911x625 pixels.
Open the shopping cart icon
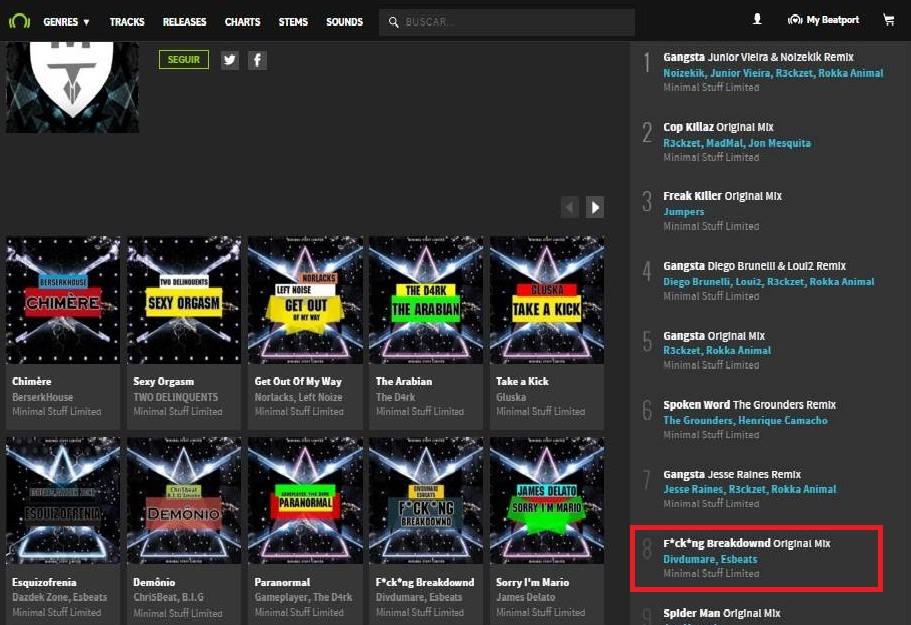889,20
